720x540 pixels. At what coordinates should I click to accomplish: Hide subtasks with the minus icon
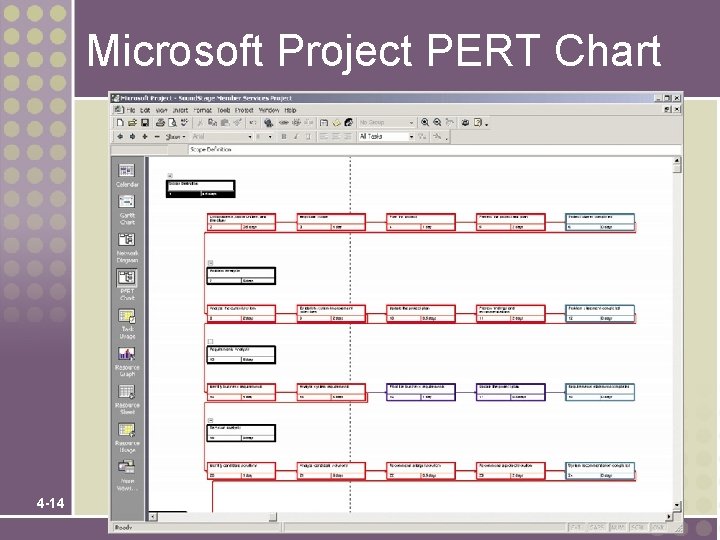point(157,136)
